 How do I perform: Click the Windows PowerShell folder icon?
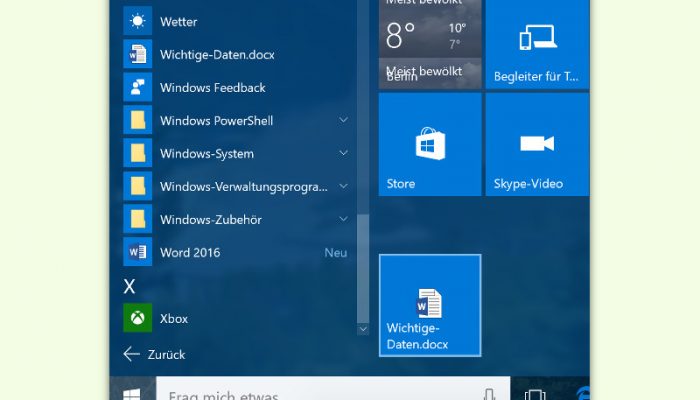tap(138, 120)
